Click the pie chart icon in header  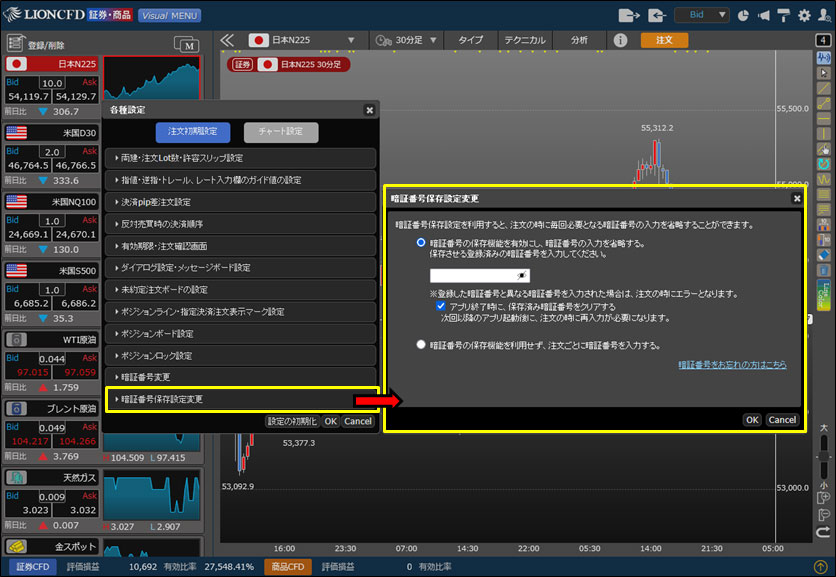(743, 15)
